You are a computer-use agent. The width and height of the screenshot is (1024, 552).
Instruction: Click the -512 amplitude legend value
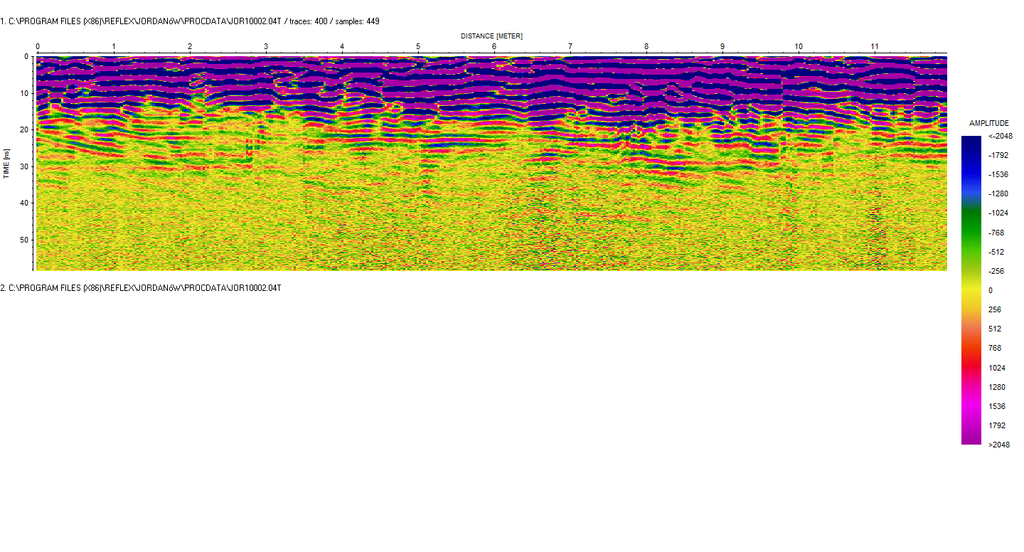click(x=996, y=251)
